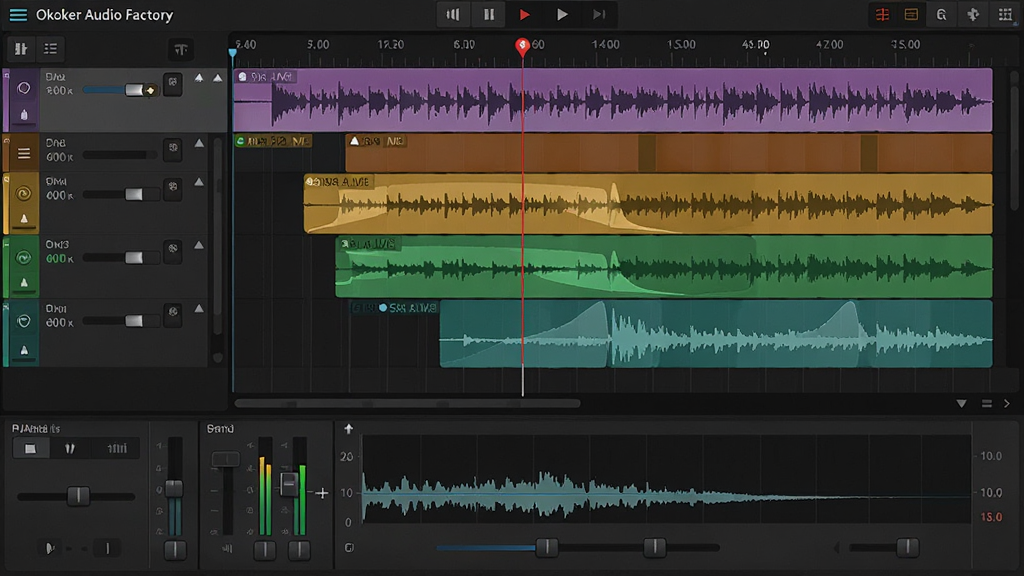The width and height of the screenshot is (1024, 576).
Task: Open the hamburger menu beside Okoker Audio Factory
Action: [18, 14]
